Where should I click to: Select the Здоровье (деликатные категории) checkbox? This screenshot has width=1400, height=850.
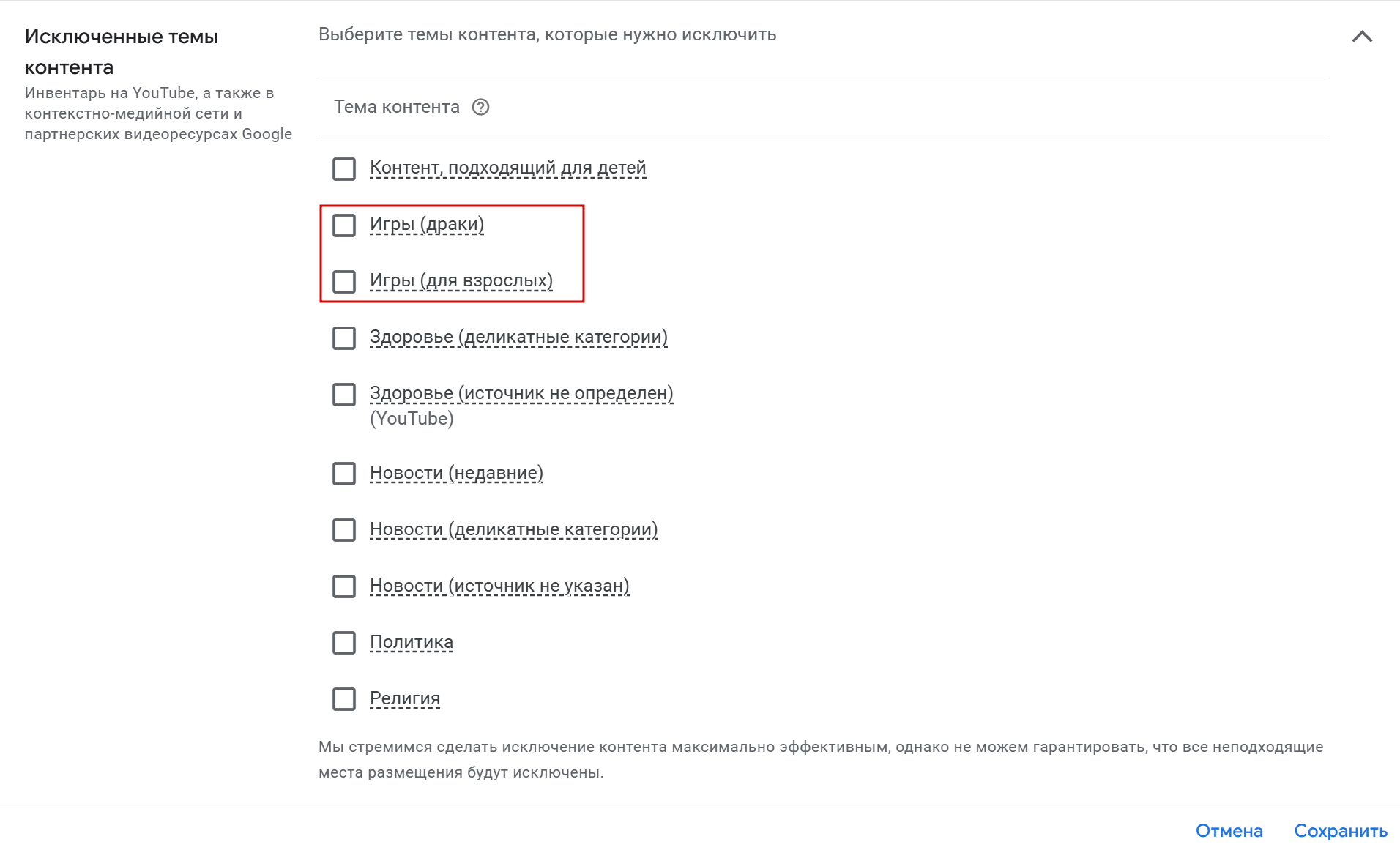(x=344, y=338)
